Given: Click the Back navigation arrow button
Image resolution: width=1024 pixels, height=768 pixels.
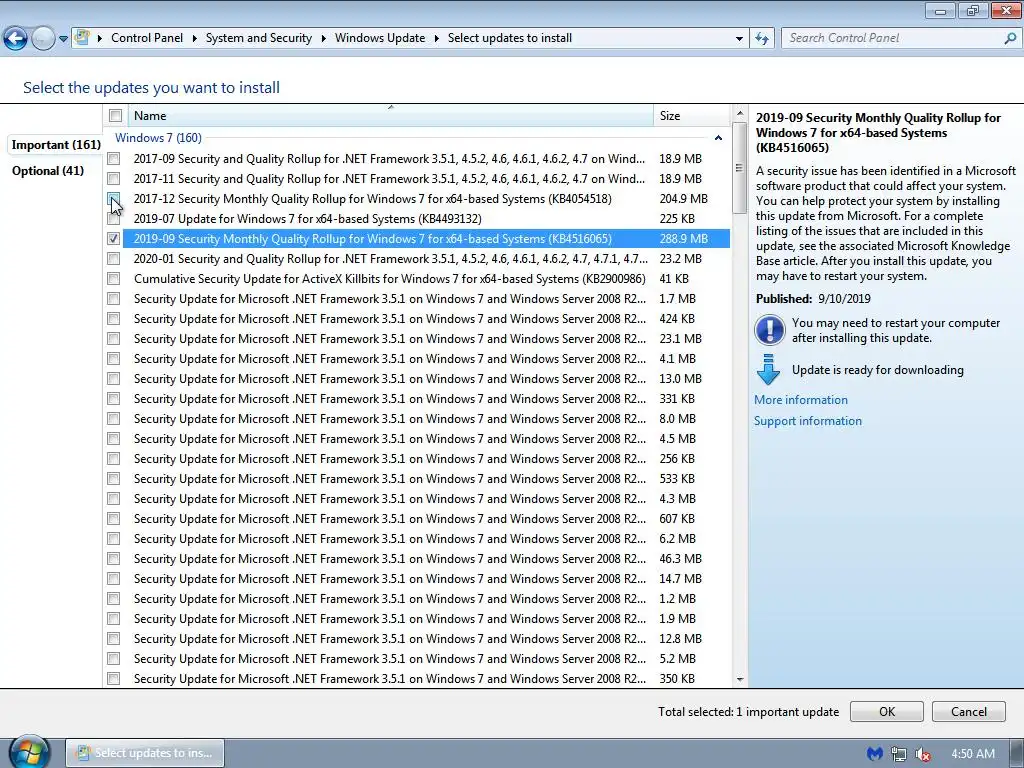Looking at the screenshot, I should [16, 39].
